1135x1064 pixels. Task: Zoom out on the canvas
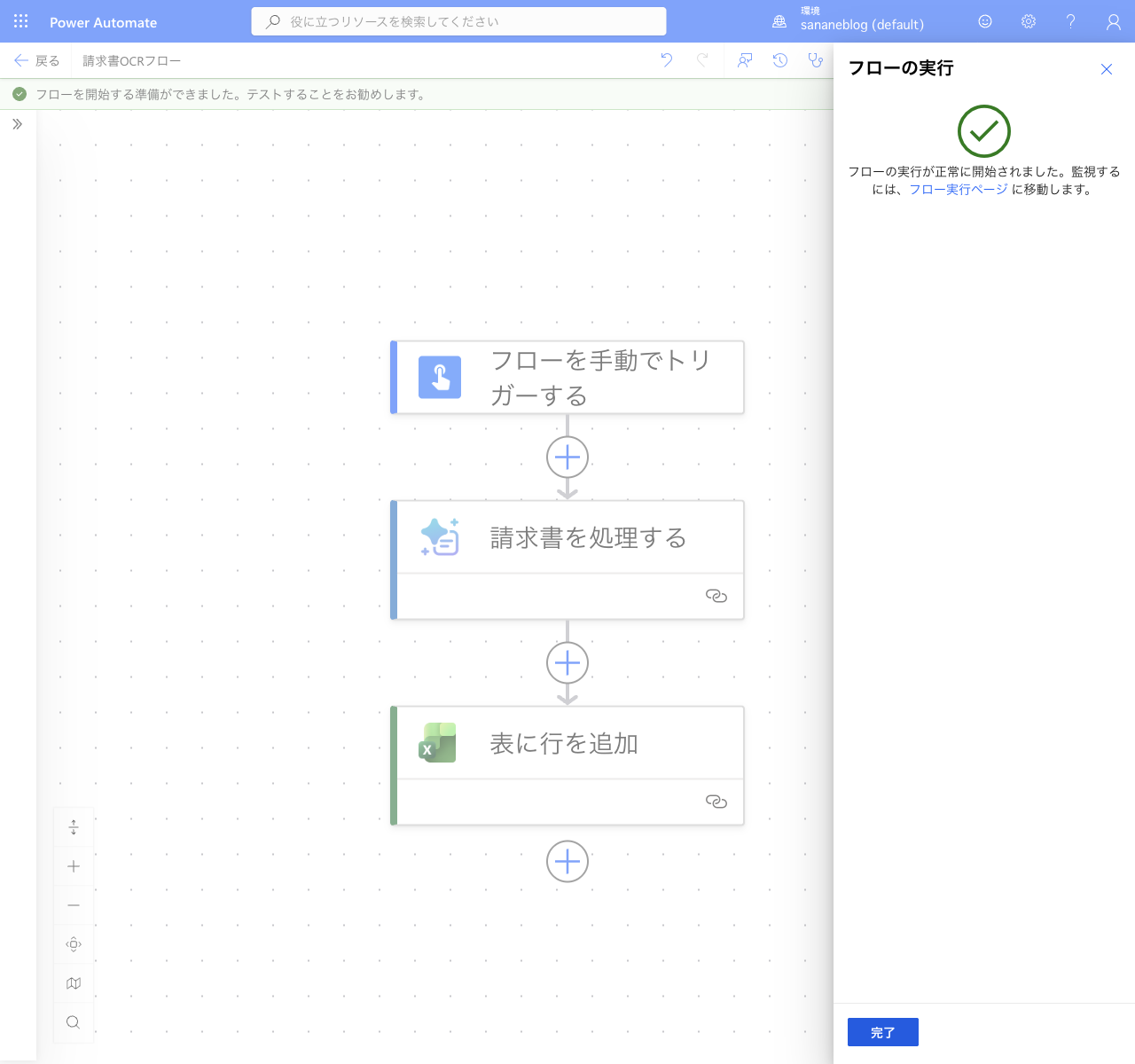click(74, 905)
